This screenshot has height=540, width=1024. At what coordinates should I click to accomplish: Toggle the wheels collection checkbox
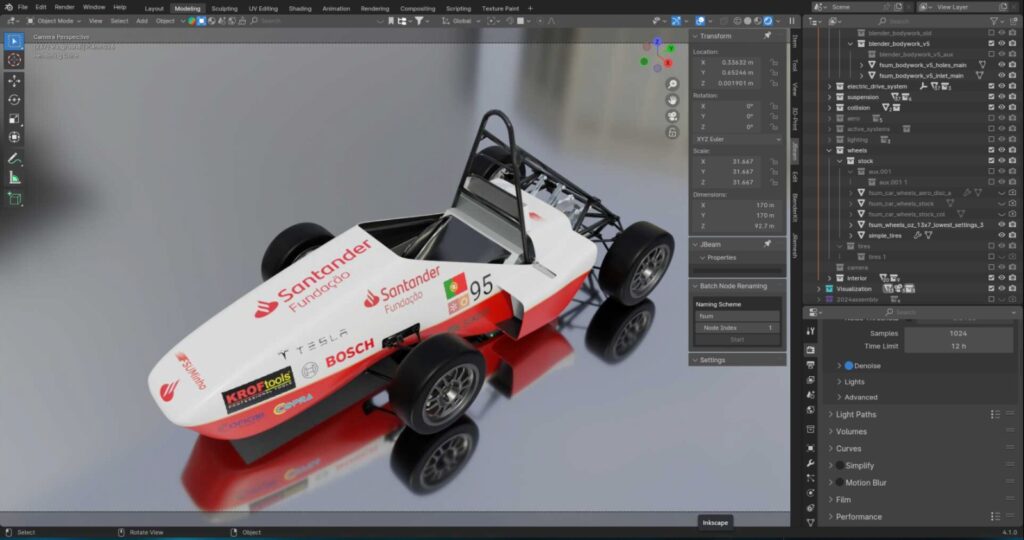click(991, 150)
